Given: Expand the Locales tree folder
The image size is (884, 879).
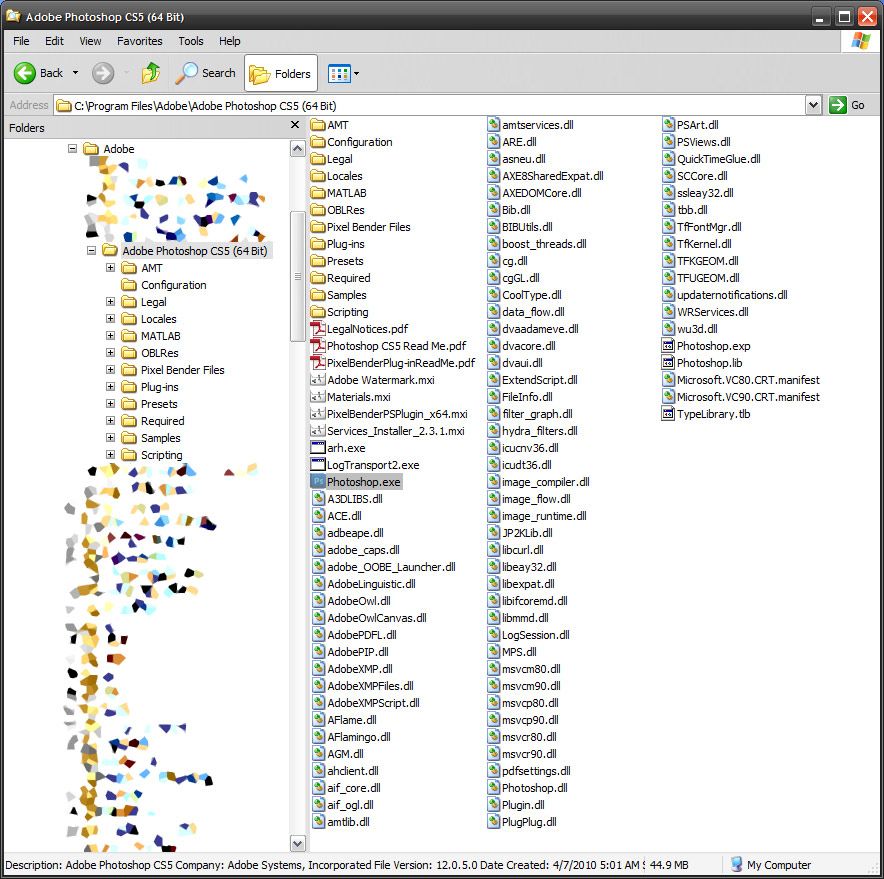Looking at the screenshot, I should click(110, 319).
